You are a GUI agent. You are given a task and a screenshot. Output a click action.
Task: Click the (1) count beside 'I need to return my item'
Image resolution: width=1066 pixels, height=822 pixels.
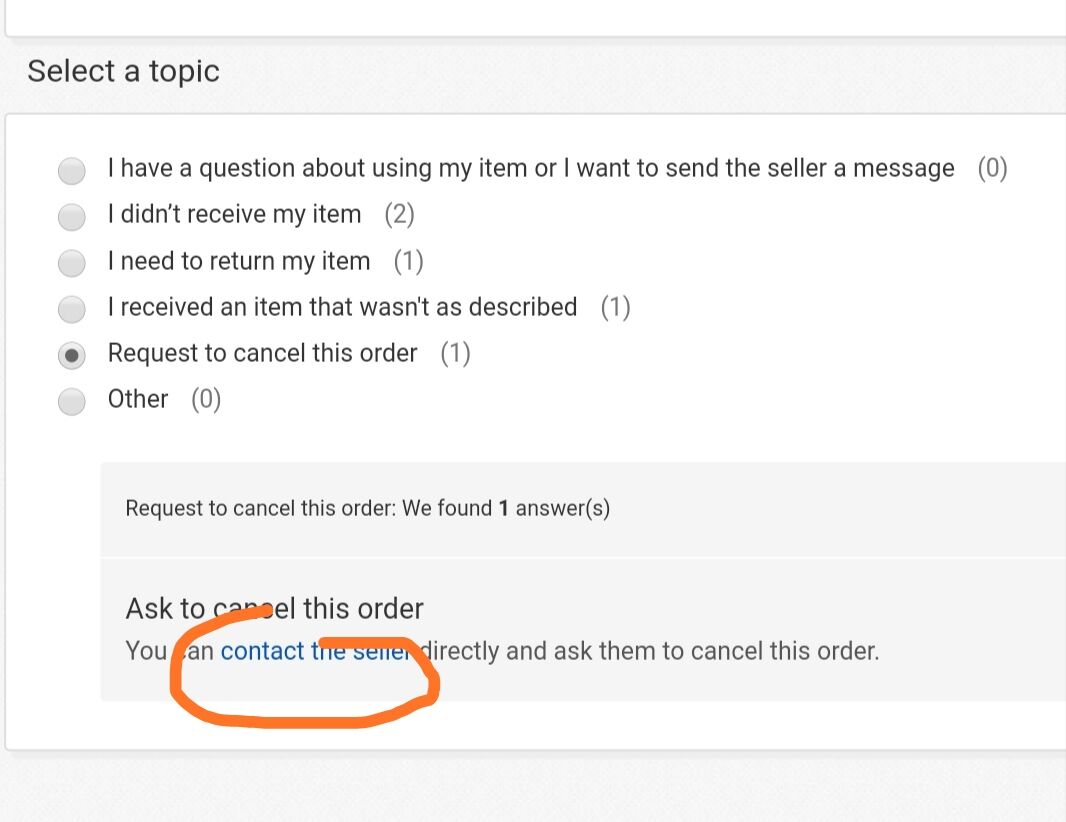[408, 261]
